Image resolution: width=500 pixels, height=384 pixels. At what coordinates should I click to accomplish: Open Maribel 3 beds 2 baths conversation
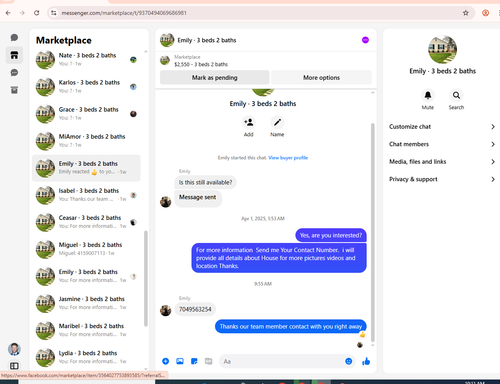point(87,330)
